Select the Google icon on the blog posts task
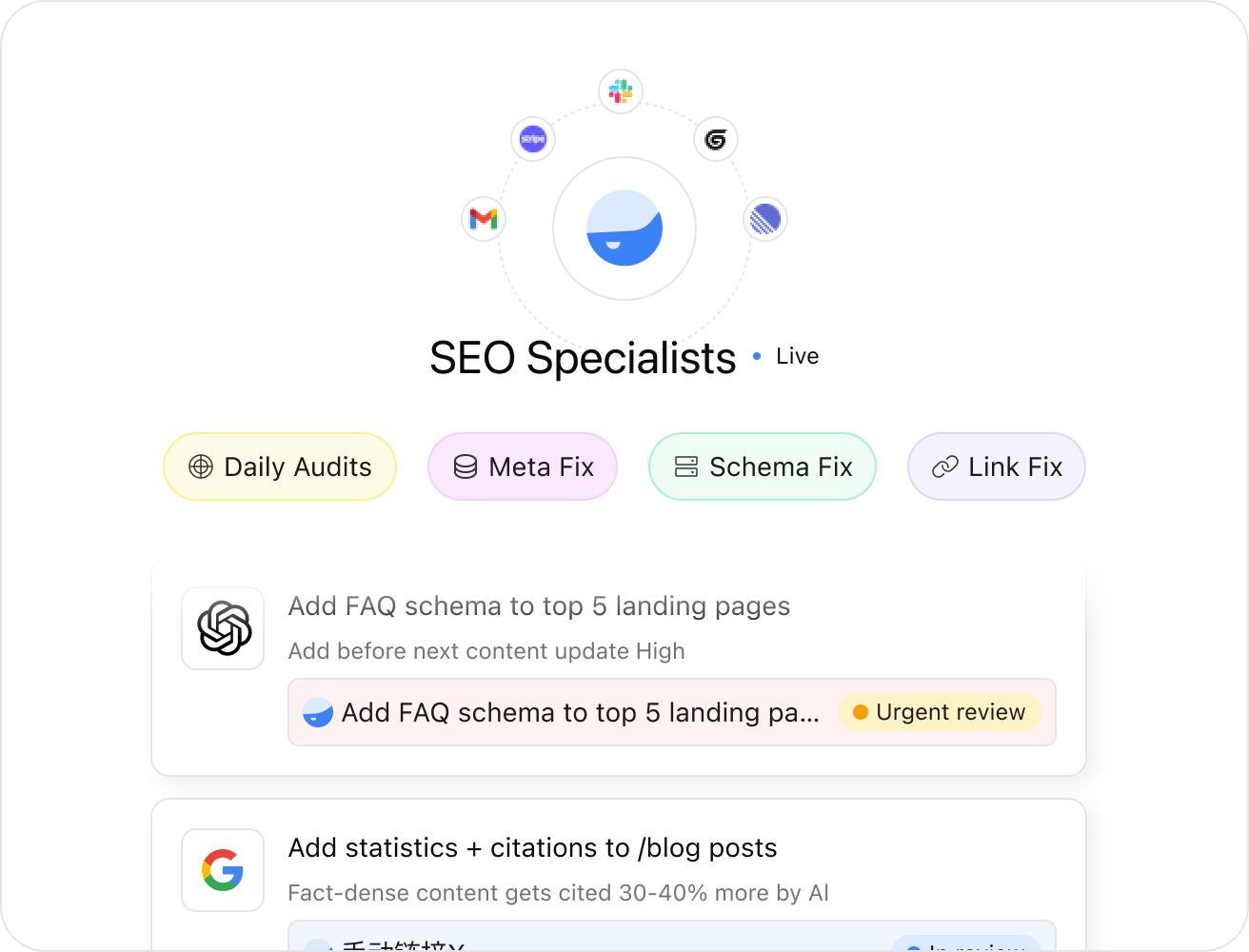Screen dimensions: 1249x952 point(222,870)
